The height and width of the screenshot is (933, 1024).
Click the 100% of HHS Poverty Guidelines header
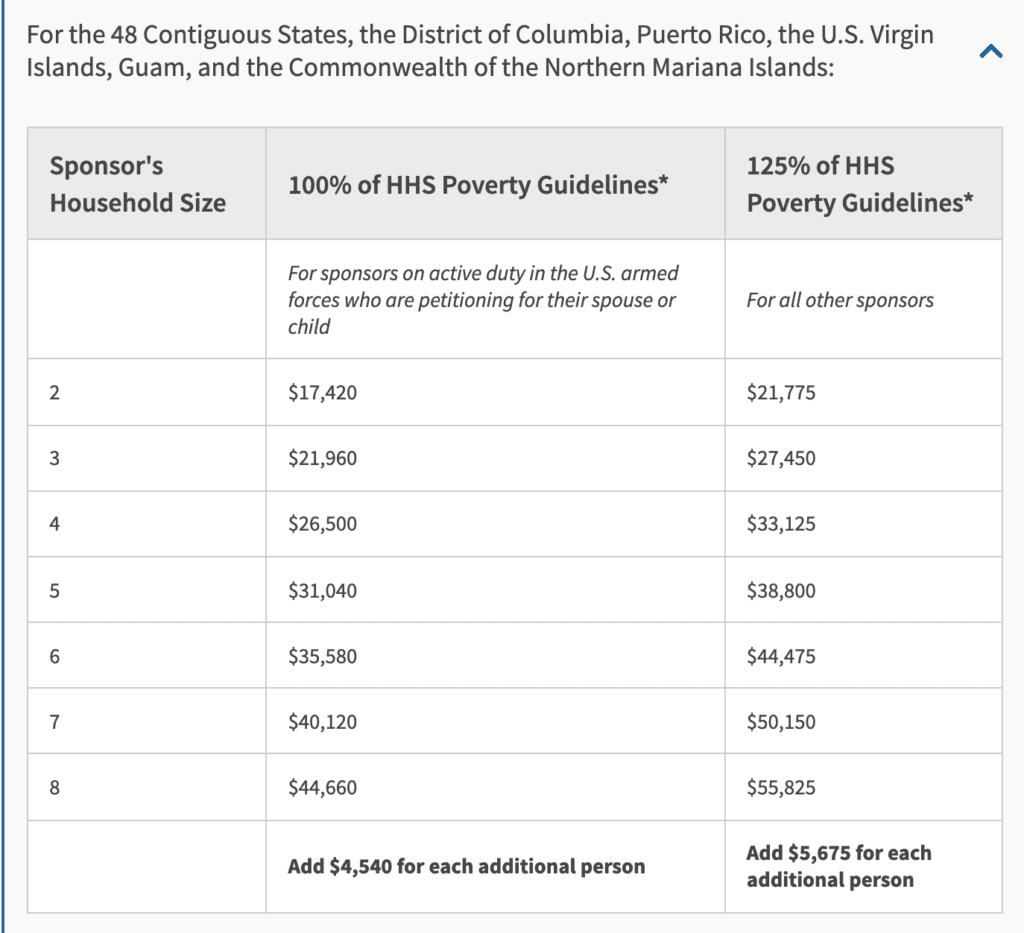point(478,185)
